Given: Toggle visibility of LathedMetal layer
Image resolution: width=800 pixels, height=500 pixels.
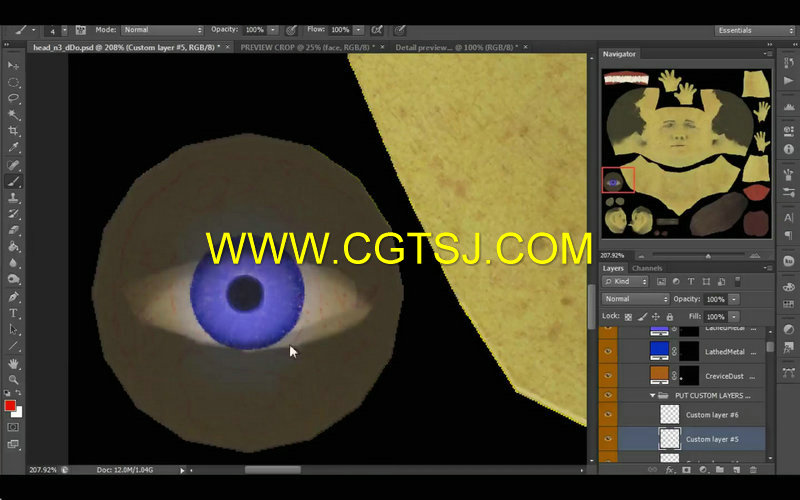Looking at the screenshot, I should click(x=608, y=352).
